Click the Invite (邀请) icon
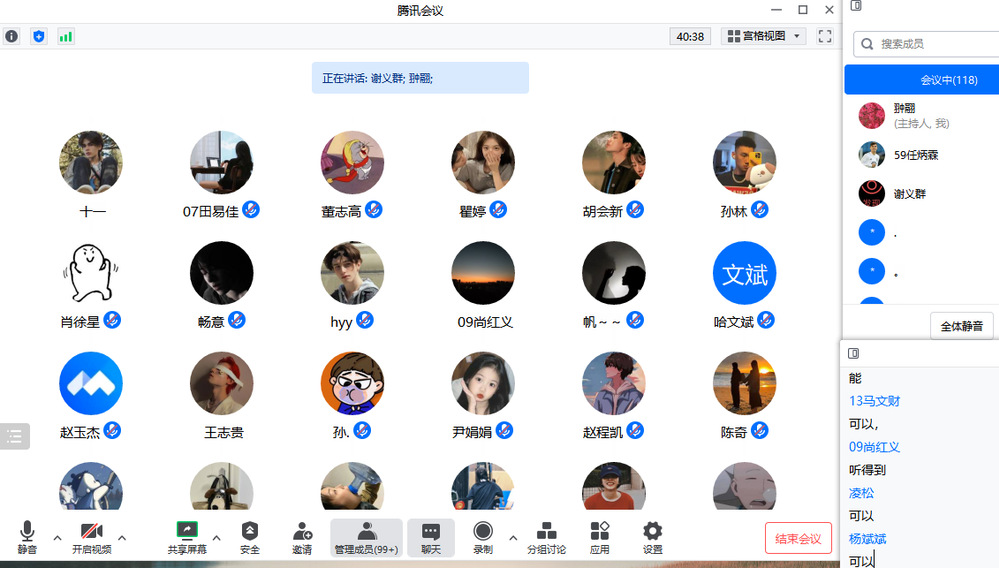Image resolution: width=999 pixels, height=568 pixels. coord(302,538)
